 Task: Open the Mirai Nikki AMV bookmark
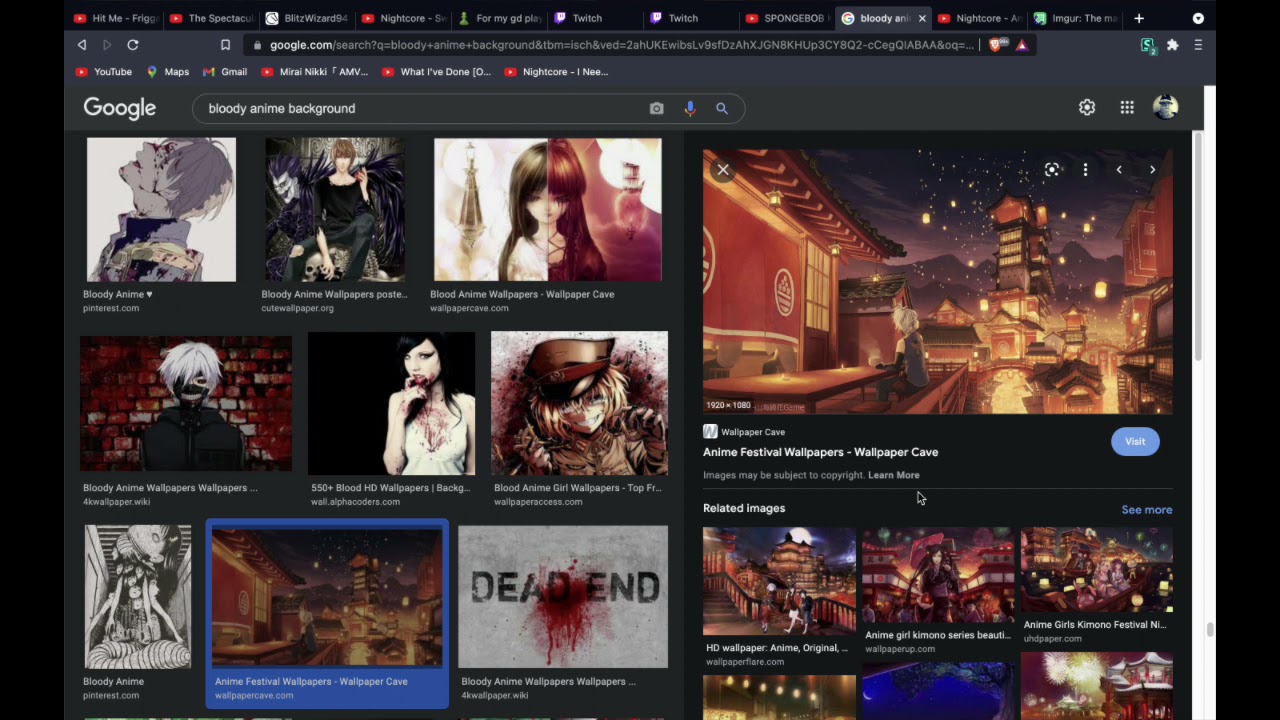(314, 72)
